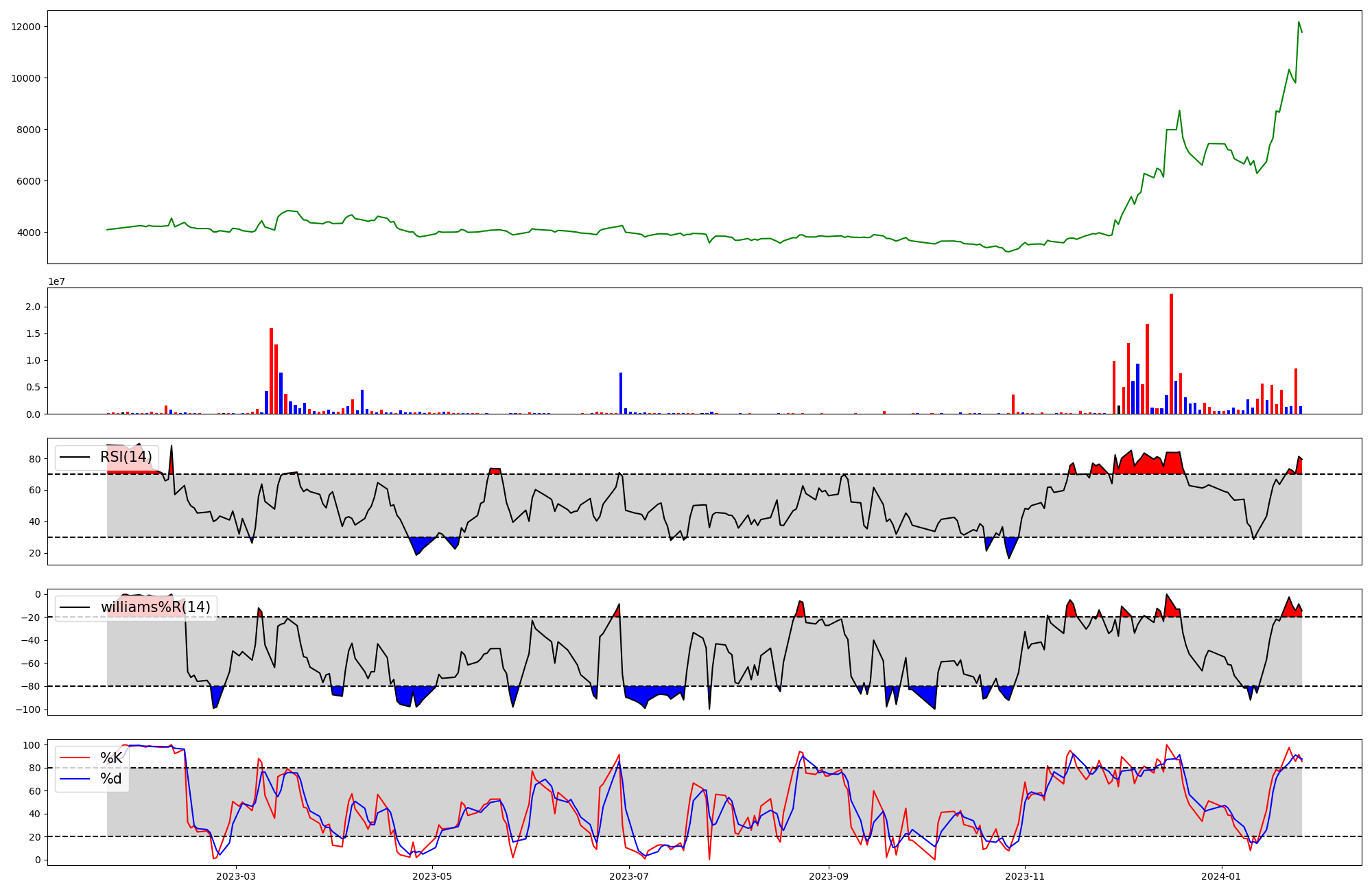Click the price line peak at the far right
Image resolution: width=1372 pixels, height=892 pixels.
(1299, 23)
